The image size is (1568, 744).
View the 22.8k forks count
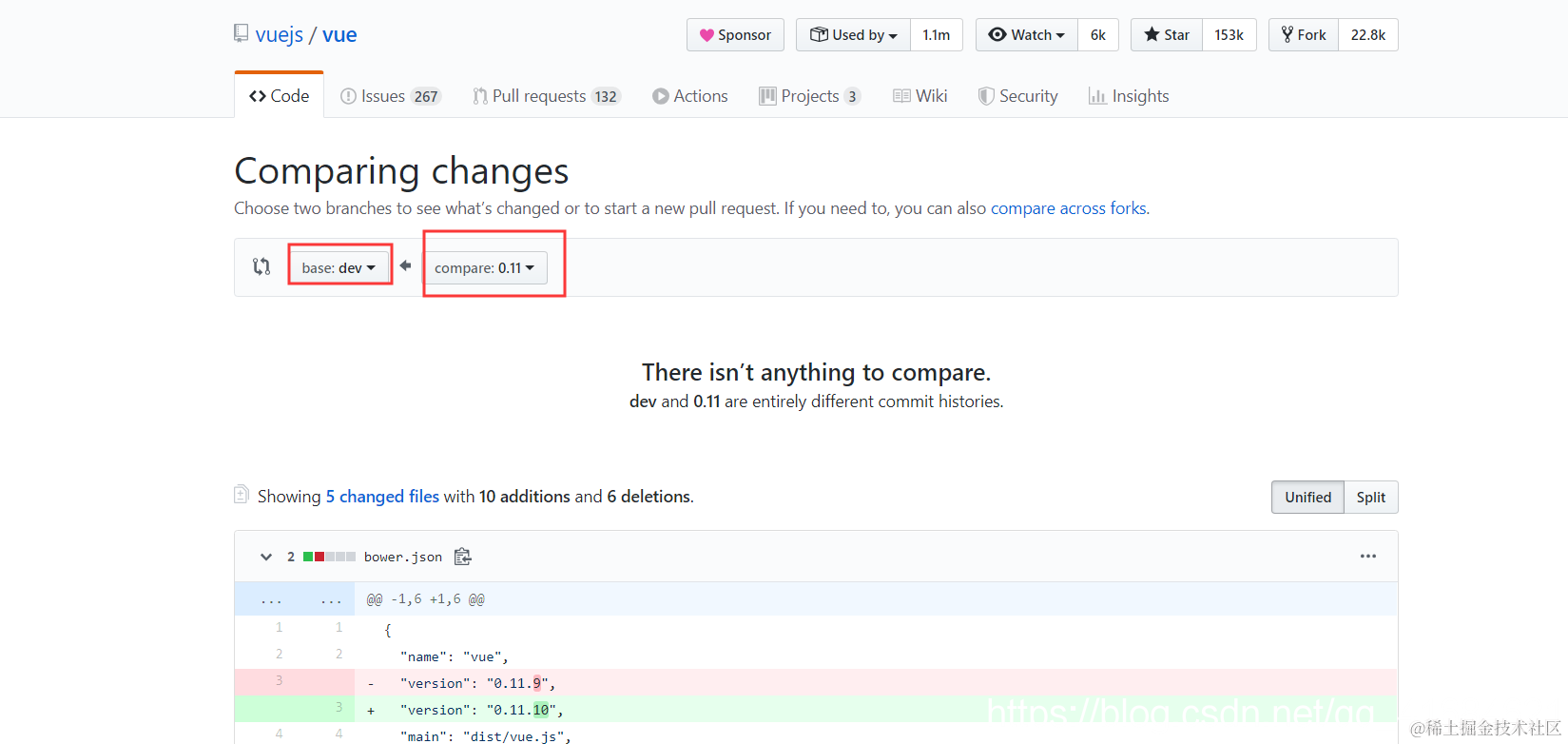(x=1368, y=35)
